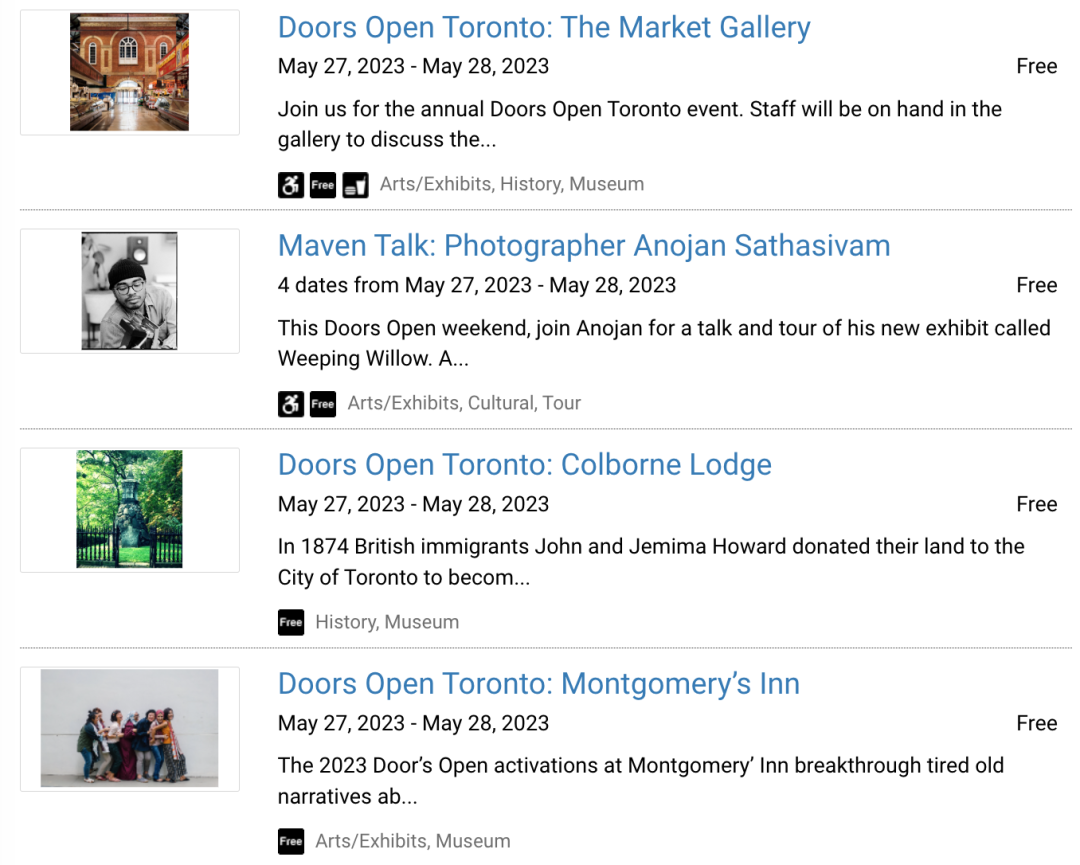Viewport: 1080px width, 865px height.
Task: Click the Free badge icon under Market Gallery
Action: [x=323, y=185]
